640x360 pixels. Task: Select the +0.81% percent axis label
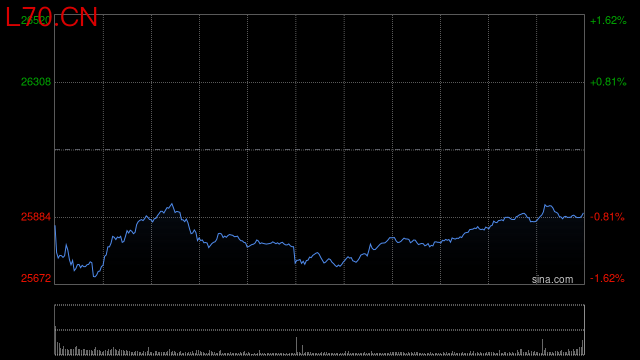point(608,82)
